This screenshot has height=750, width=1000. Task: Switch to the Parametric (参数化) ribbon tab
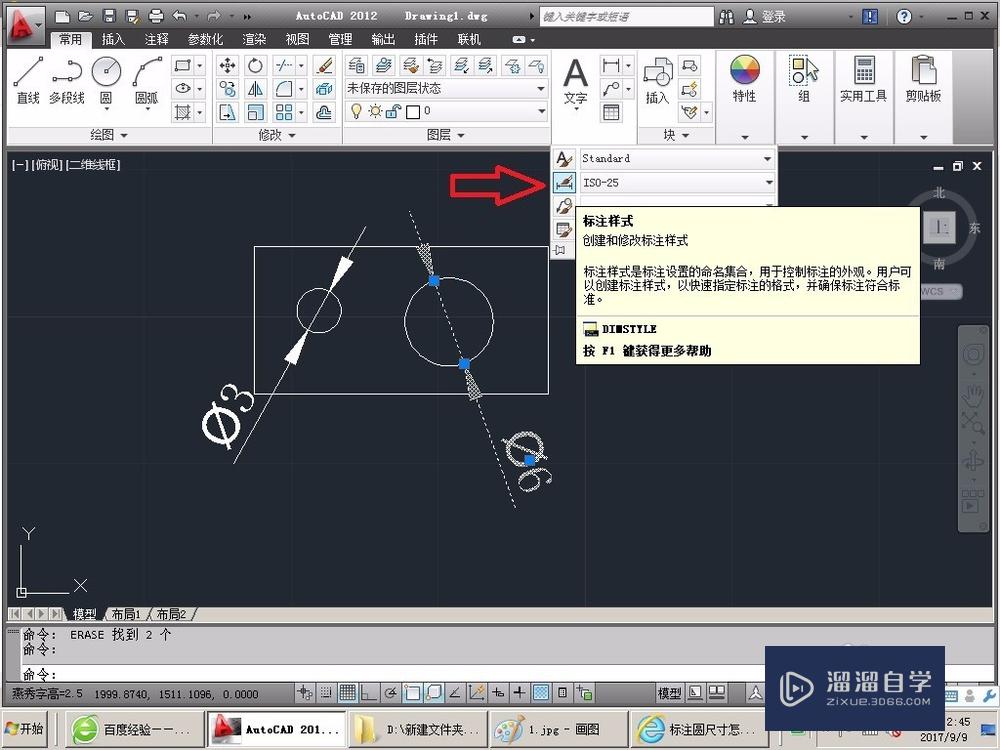[205, 40]
